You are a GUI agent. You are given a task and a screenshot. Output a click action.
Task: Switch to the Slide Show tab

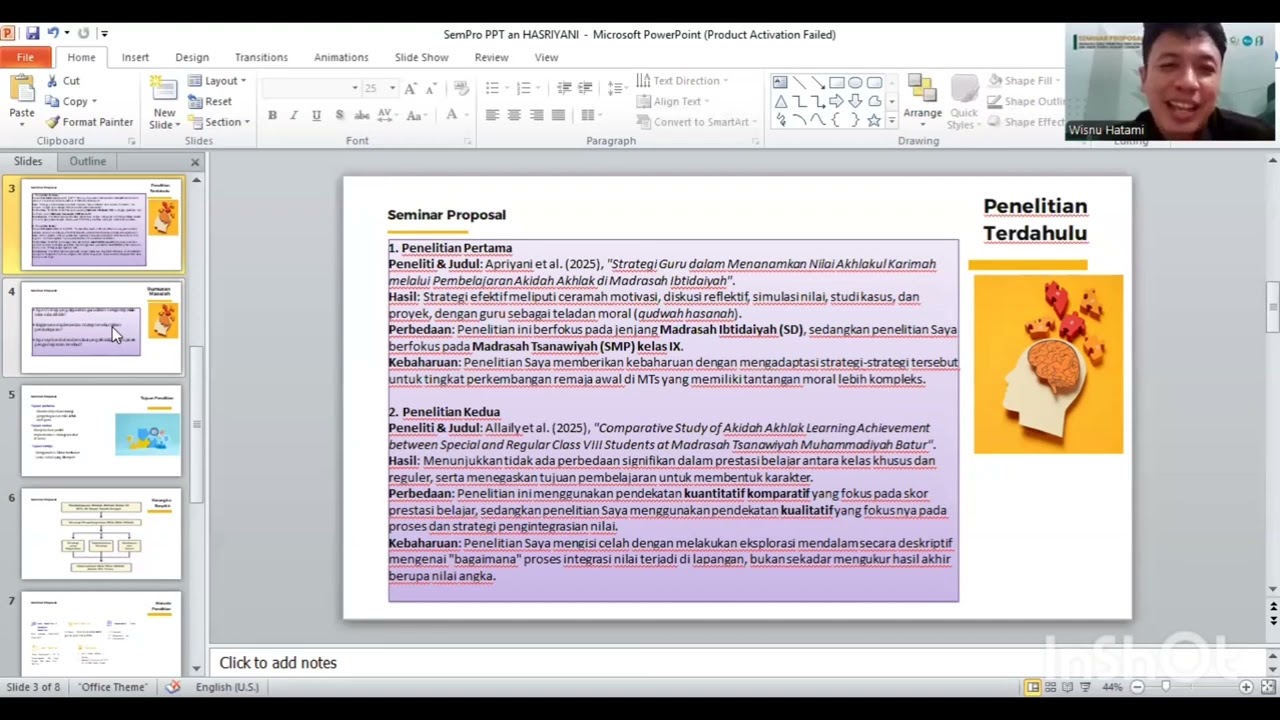(x=421, y=57)
